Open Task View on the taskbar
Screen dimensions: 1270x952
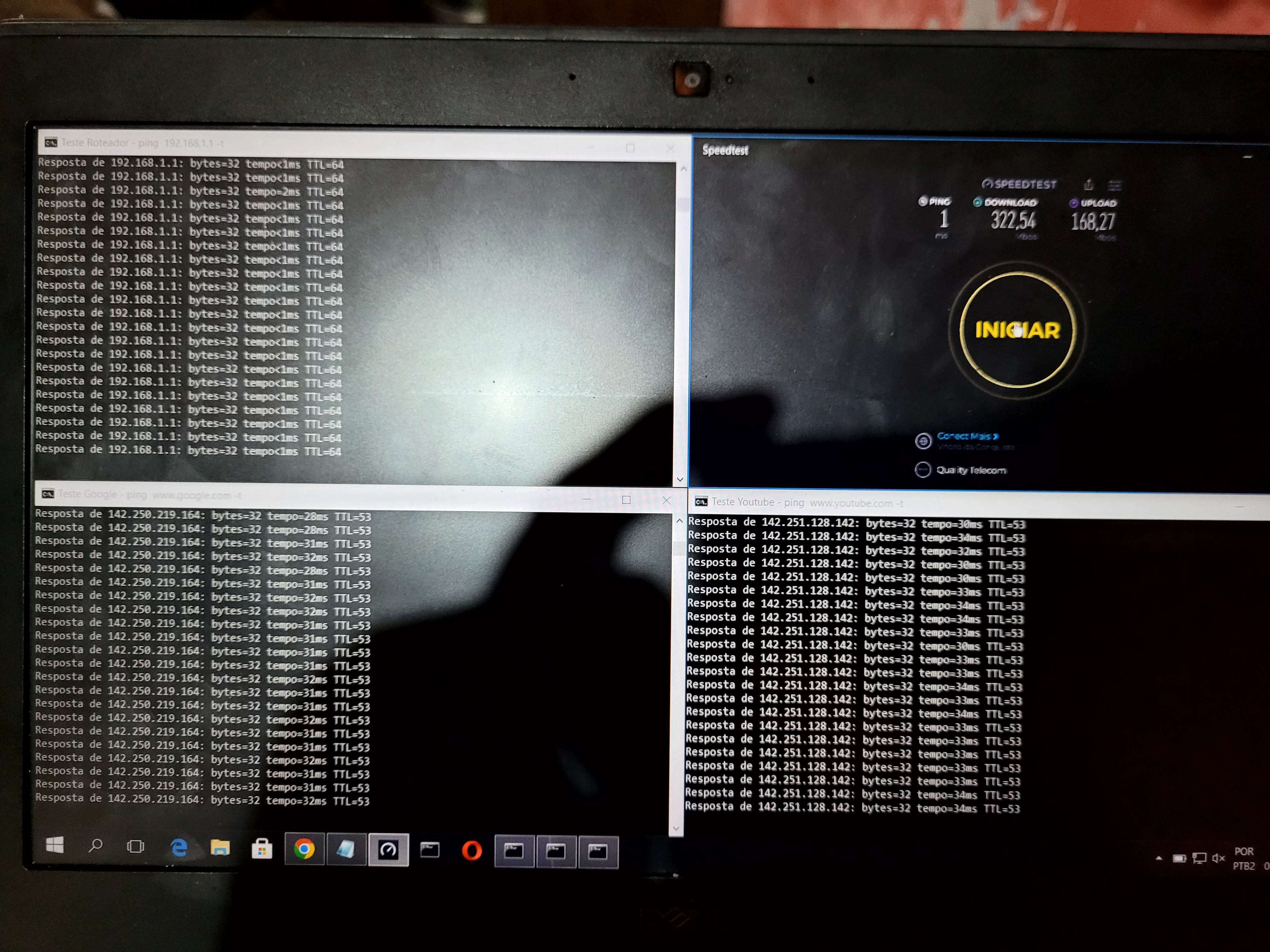135,847
